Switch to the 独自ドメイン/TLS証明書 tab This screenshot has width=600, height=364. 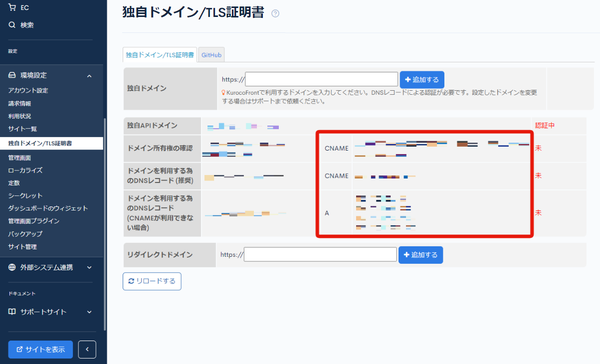click(x=160, y=55)
